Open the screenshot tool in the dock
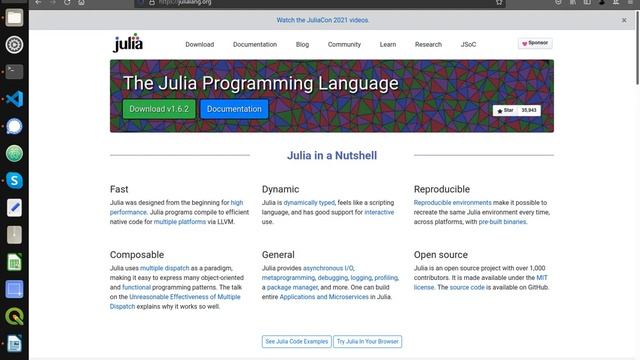 click(x=14, y=289)
